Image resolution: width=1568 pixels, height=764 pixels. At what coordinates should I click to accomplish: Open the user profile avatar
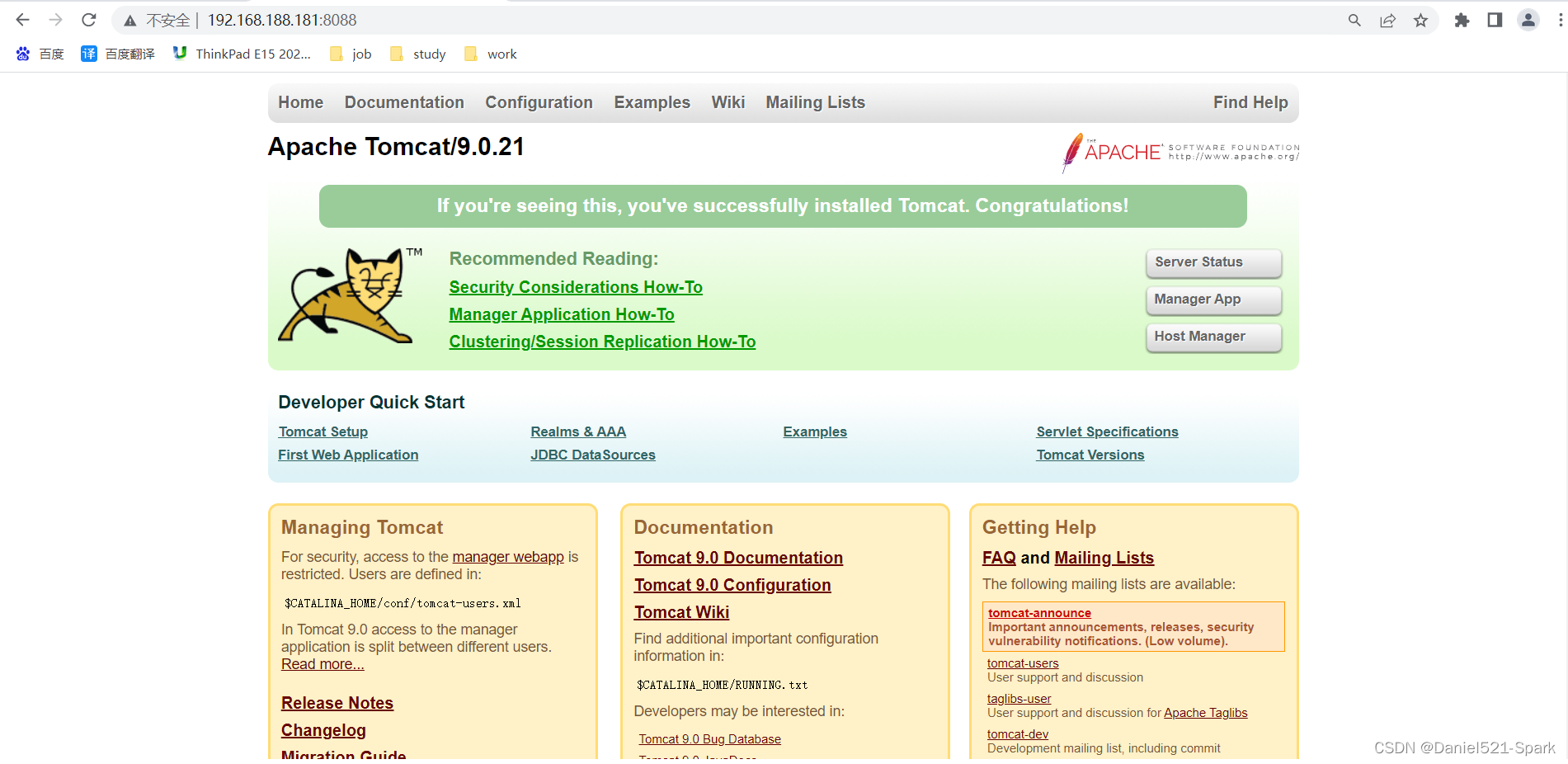[1528, 21]
